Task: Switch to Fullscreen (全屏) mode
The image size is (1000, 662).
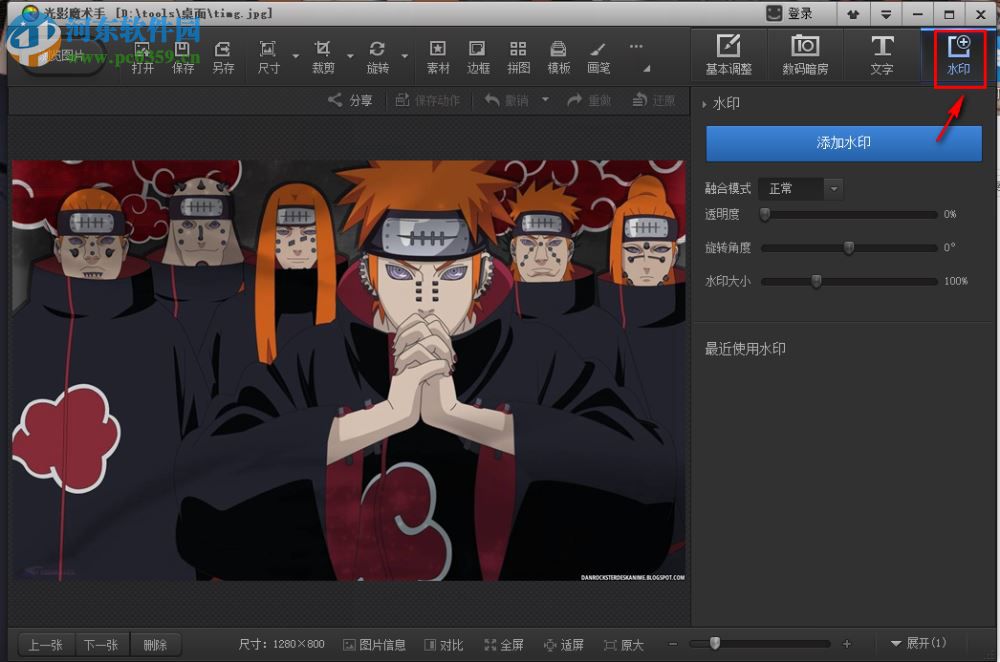Action: click(x=504, y=645)
